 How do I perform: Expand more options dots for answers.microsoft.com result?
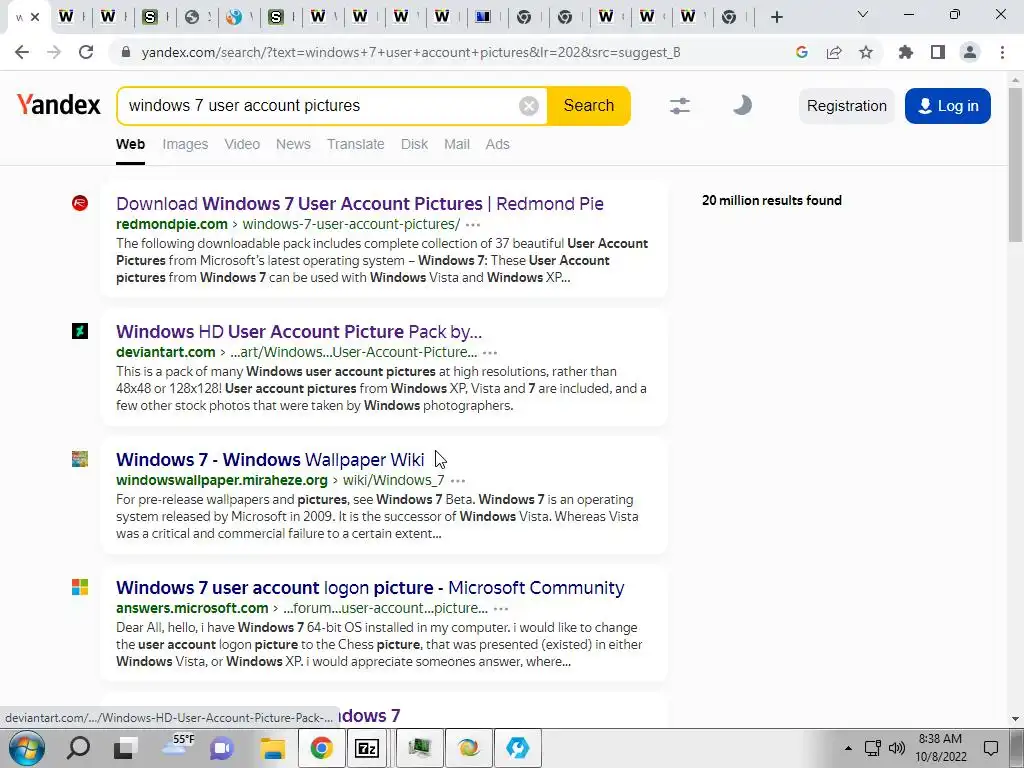(x=501, y=609)
